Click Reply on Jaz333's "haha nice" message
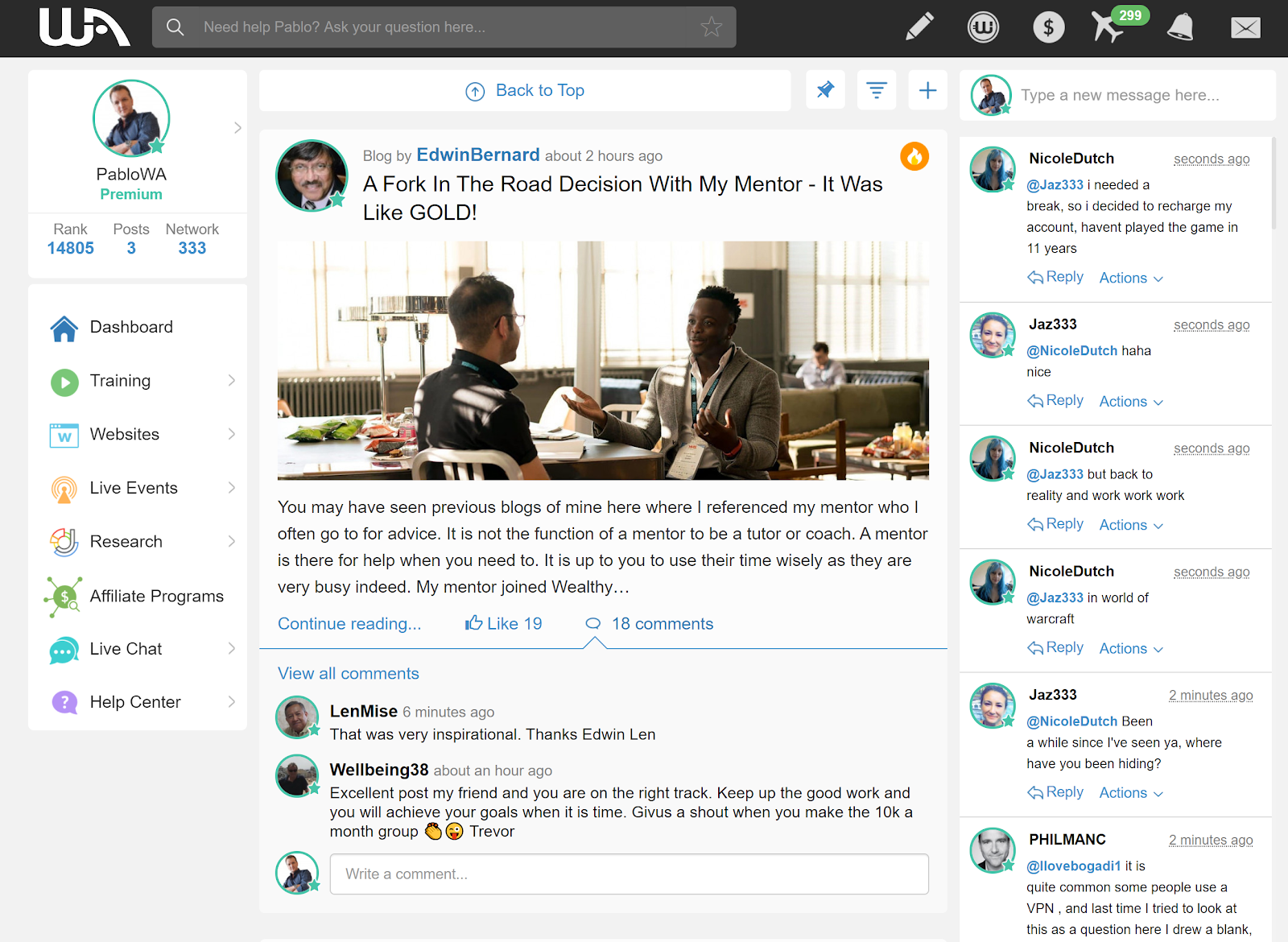This screenshot has height=942, width=1288. [1055, 400]
